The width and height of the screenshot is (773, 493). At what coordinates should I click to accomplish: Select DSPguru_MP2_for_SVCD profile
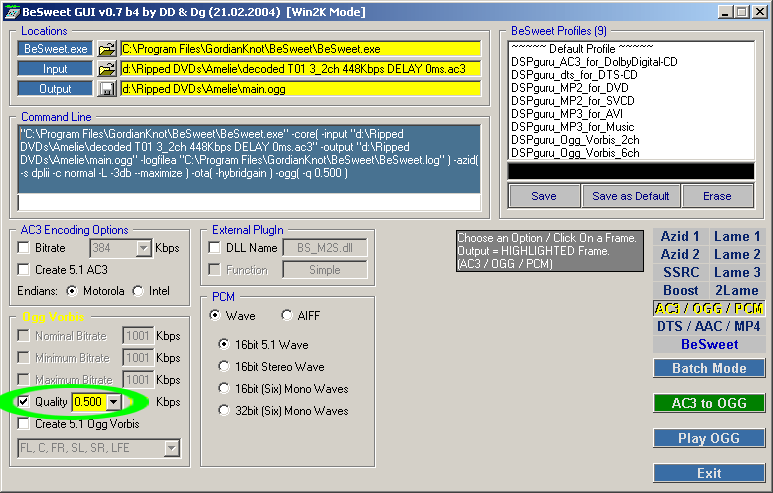click(x=573, y=101)
